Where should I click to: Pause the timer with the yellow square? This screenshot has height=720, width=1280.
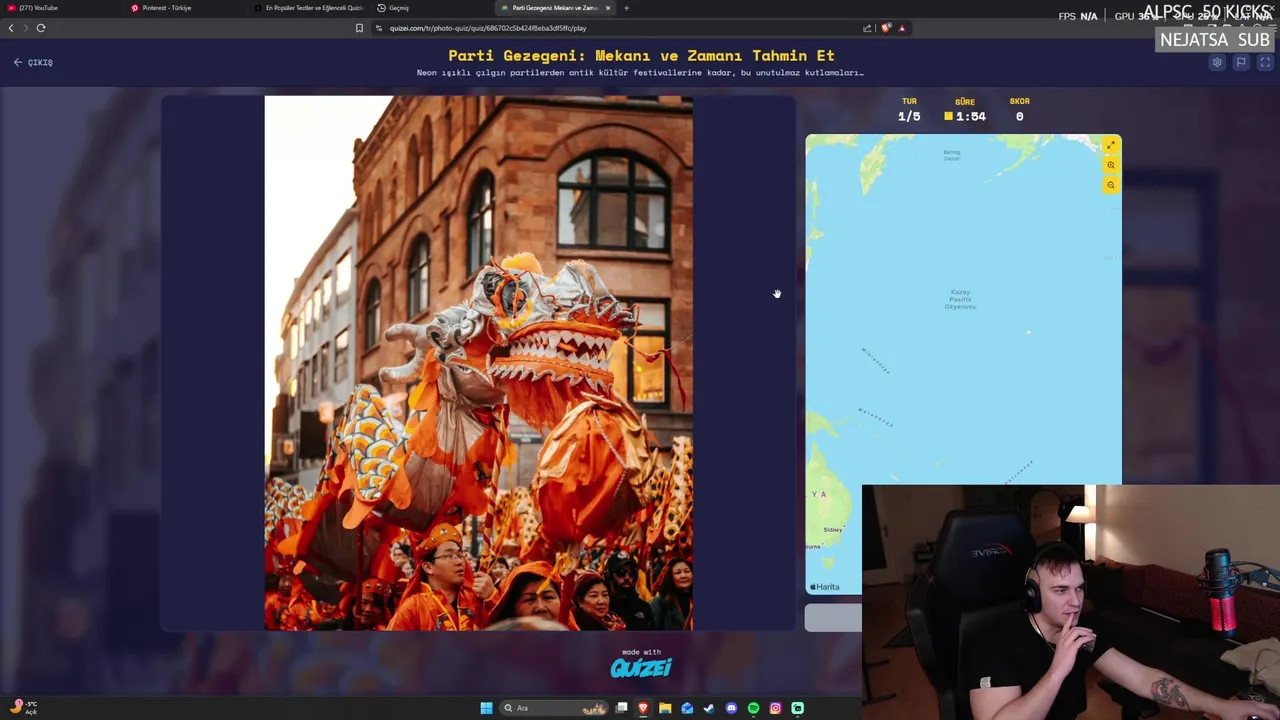click(948, 116)
